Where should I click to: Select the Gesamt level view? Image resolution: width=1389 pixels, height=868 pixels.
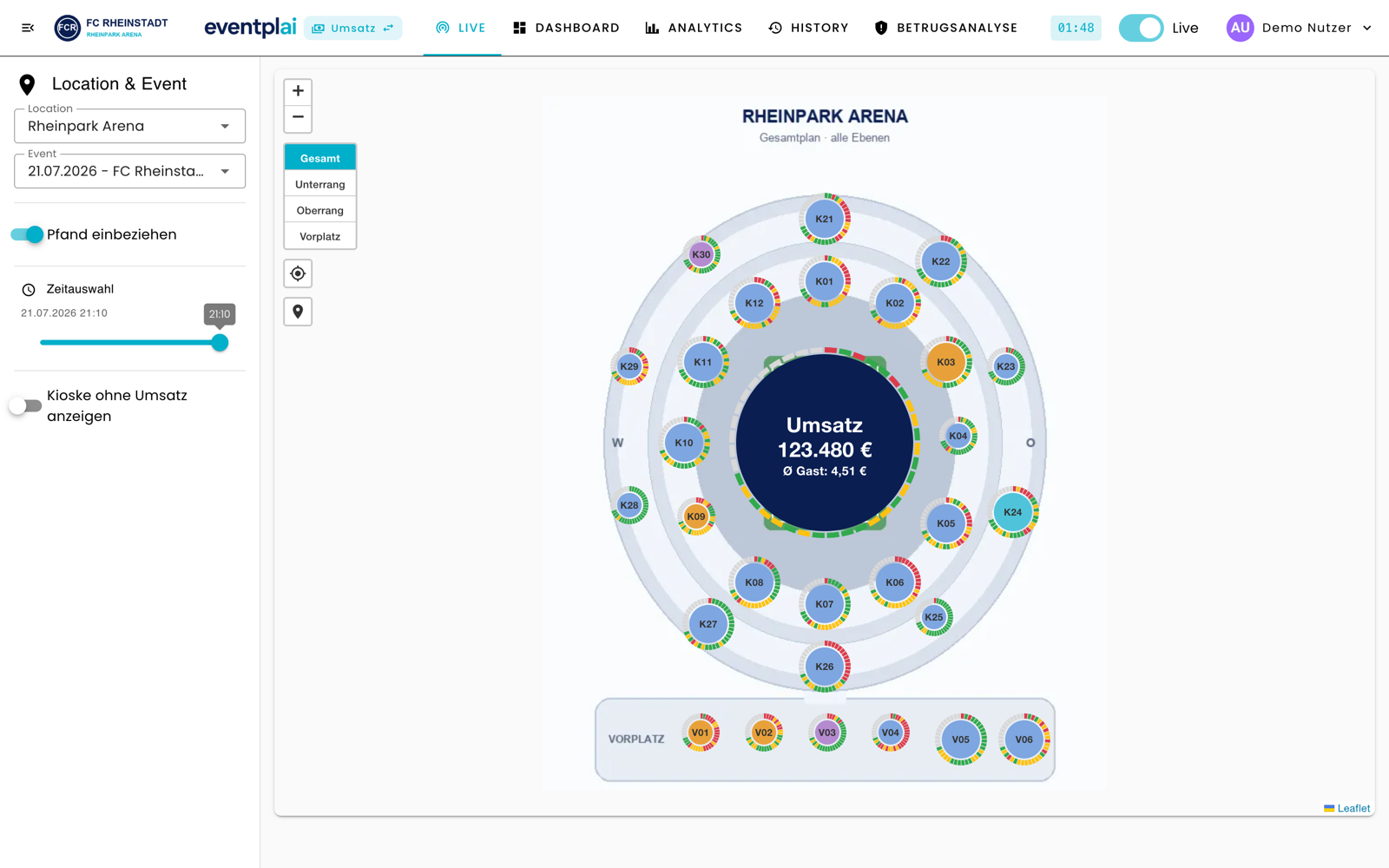click(320, 158)
